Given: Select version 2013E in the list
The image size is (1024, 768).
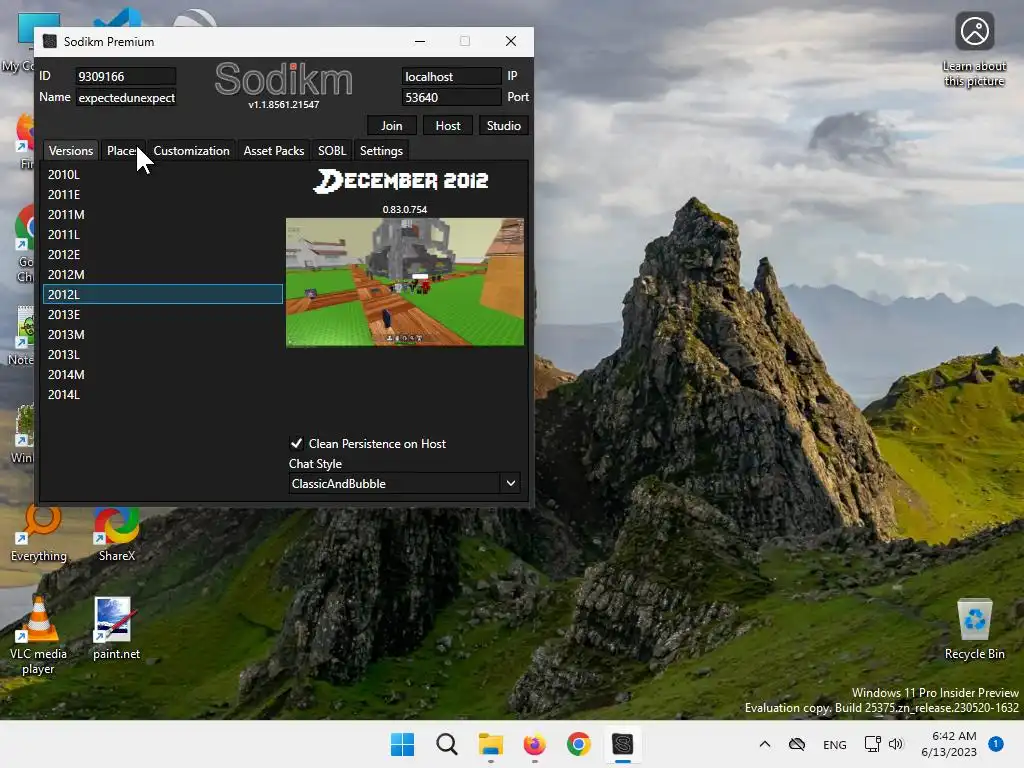Looking at the screenshot, I should (163, 315).
